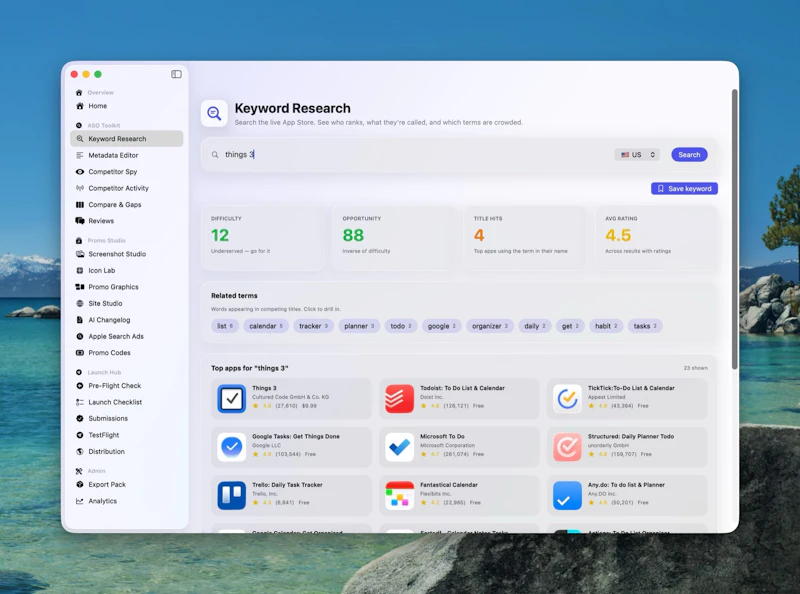Click the Difficulty 12 stat card

[262, 237]
